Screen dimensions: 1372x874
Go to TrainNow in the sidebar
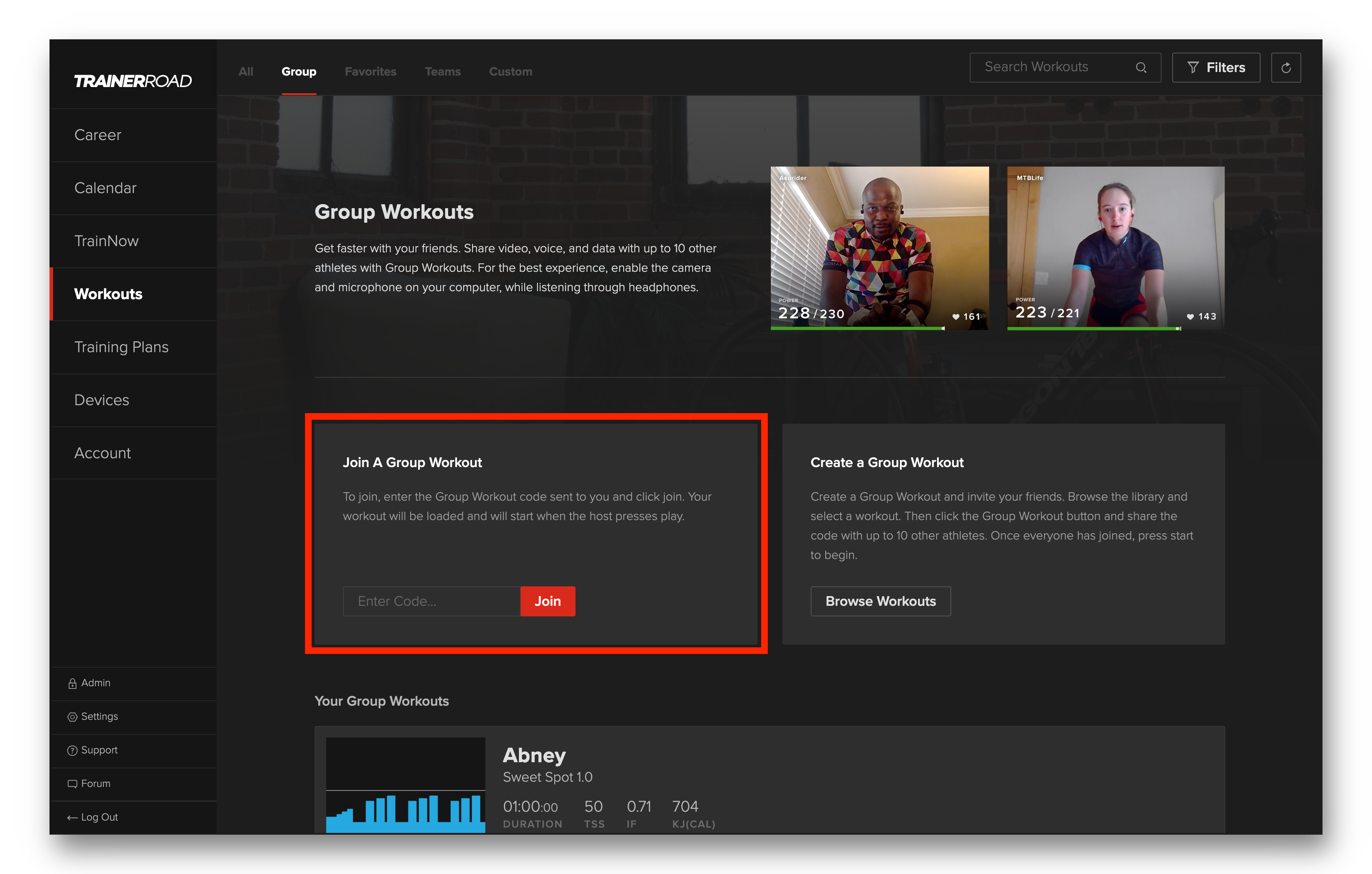(x=133, y=241)
